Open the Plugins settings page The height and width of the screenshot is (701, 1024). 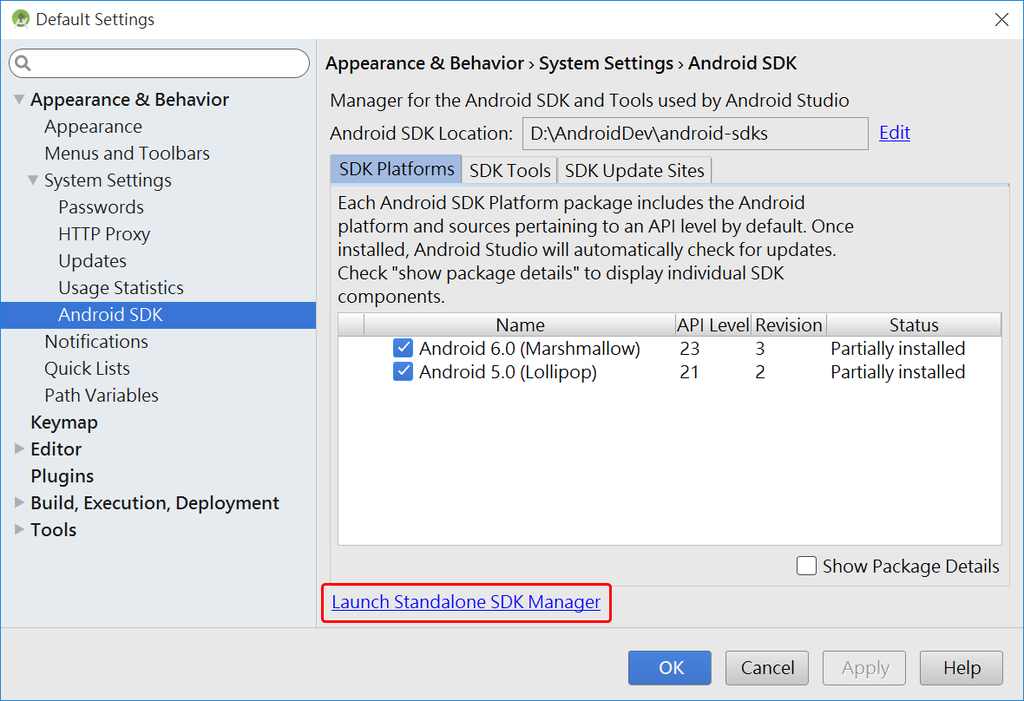(62, 476)
